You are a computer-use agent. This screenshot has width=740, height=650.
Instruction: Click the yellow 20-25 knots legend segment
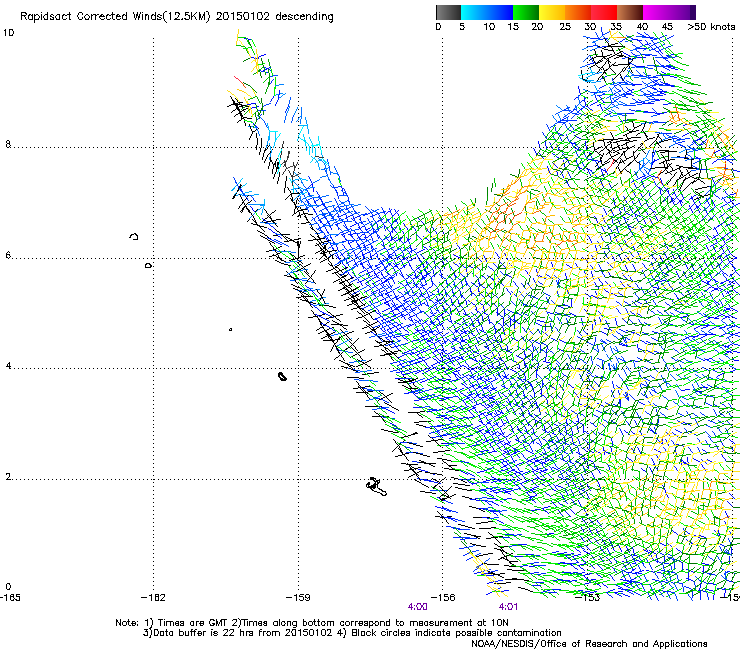(552, 12)
